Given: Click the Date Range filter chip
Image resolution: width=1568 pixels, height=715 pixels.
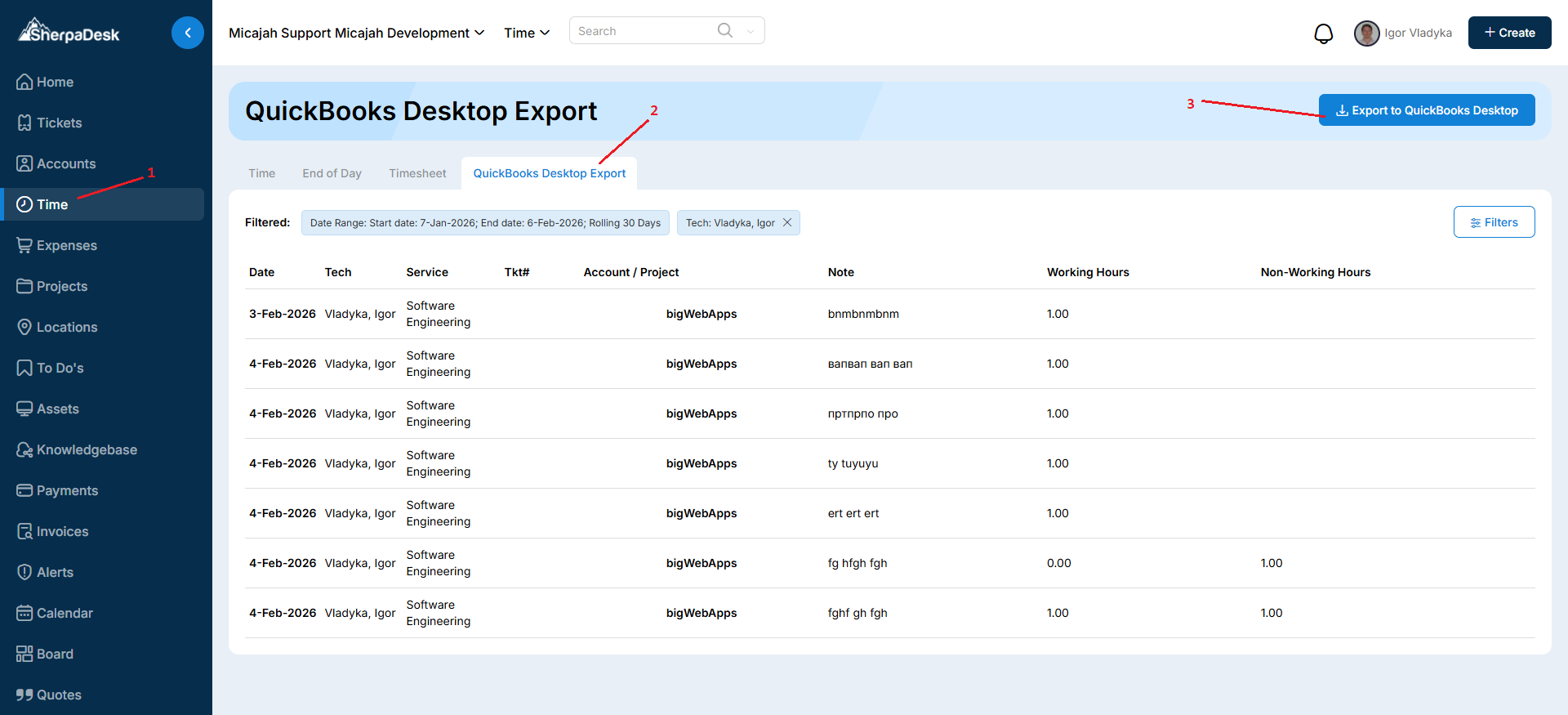Looking at the screenshot, I should pyautogui.click(x=486, y=222).
